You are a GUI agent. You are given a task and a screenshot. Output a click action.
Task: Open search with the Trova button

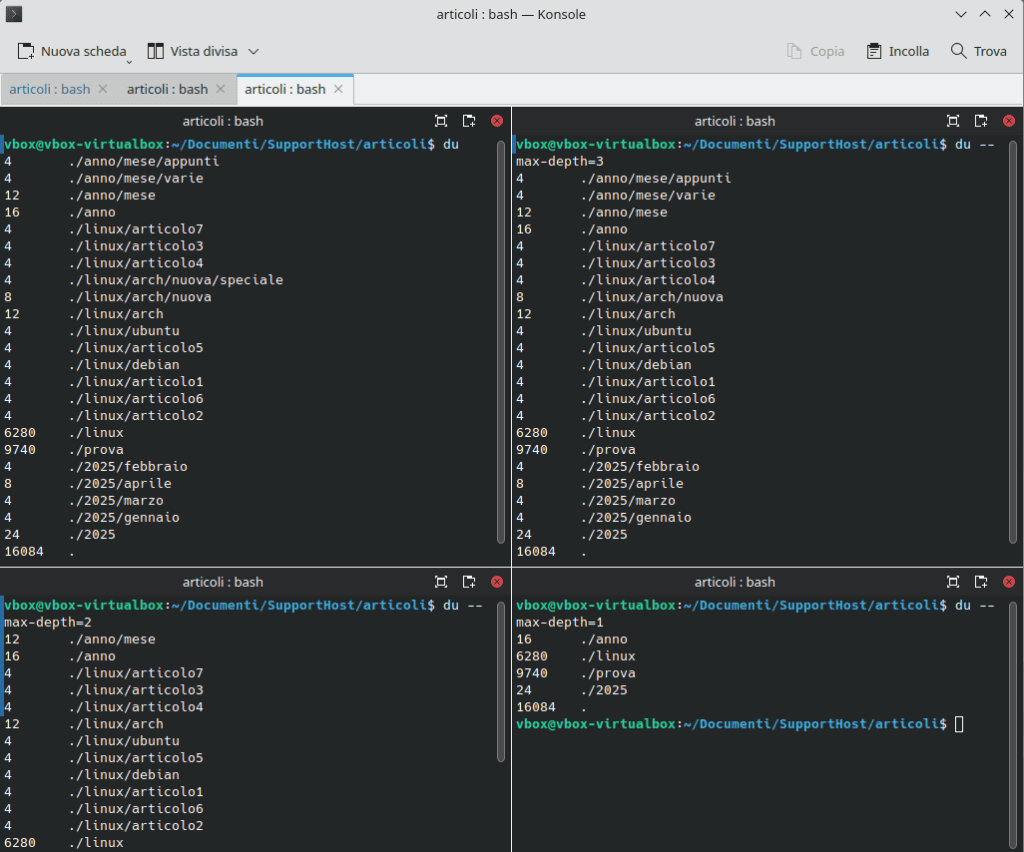[978, 51]
